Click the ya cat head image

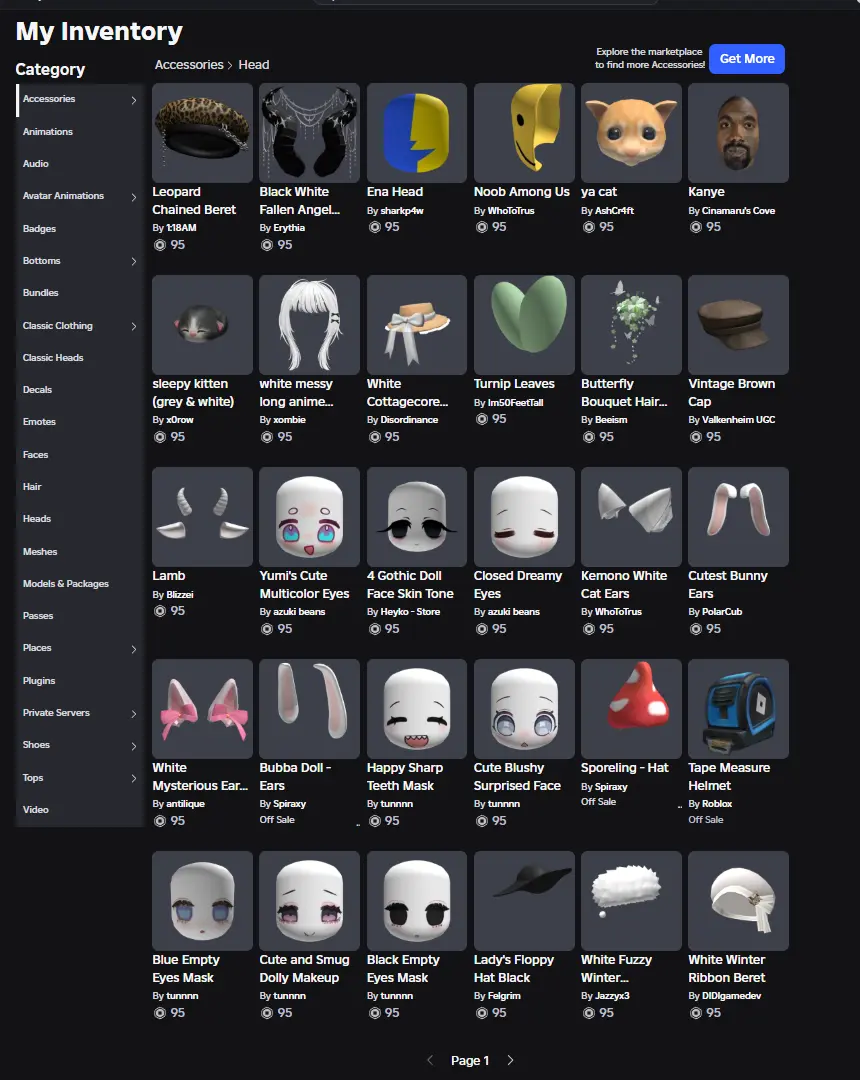point(631,133)
